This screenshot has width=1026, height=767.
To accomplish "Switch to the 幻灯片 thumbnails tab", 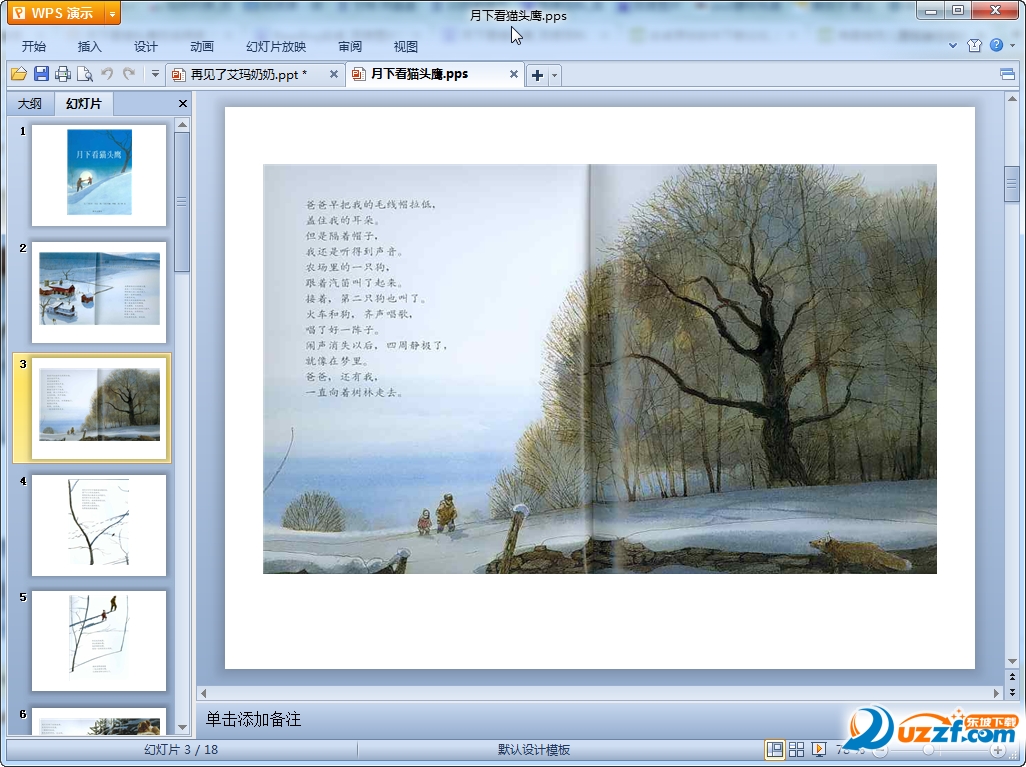I will pyautogui.click(x=84, y=103).
